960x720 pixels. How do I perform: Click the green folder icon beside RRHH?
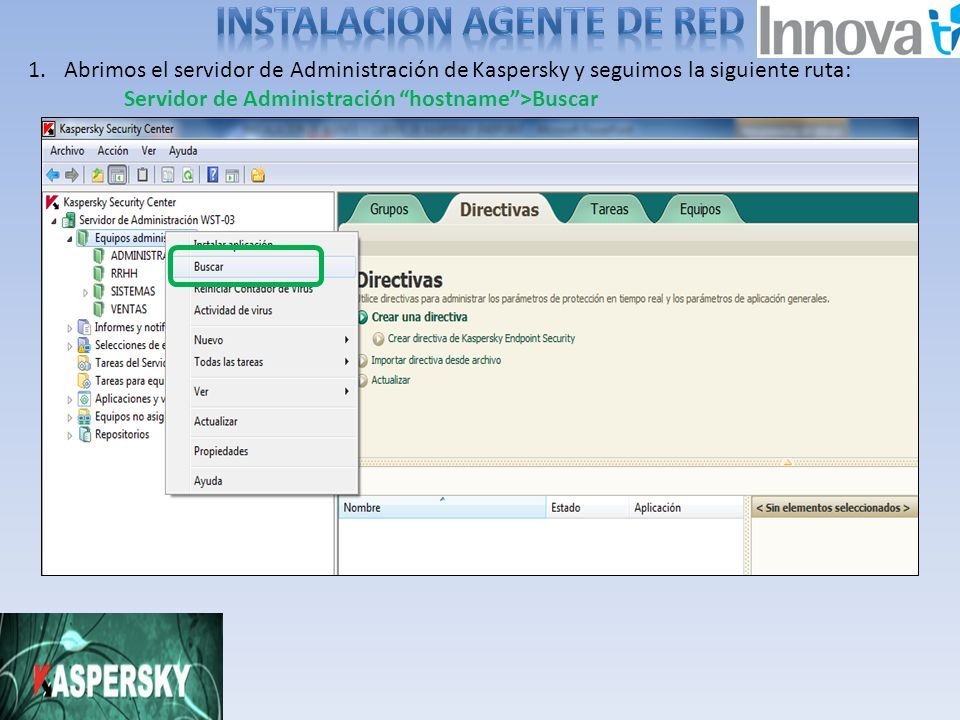click(x=99, y=273)
